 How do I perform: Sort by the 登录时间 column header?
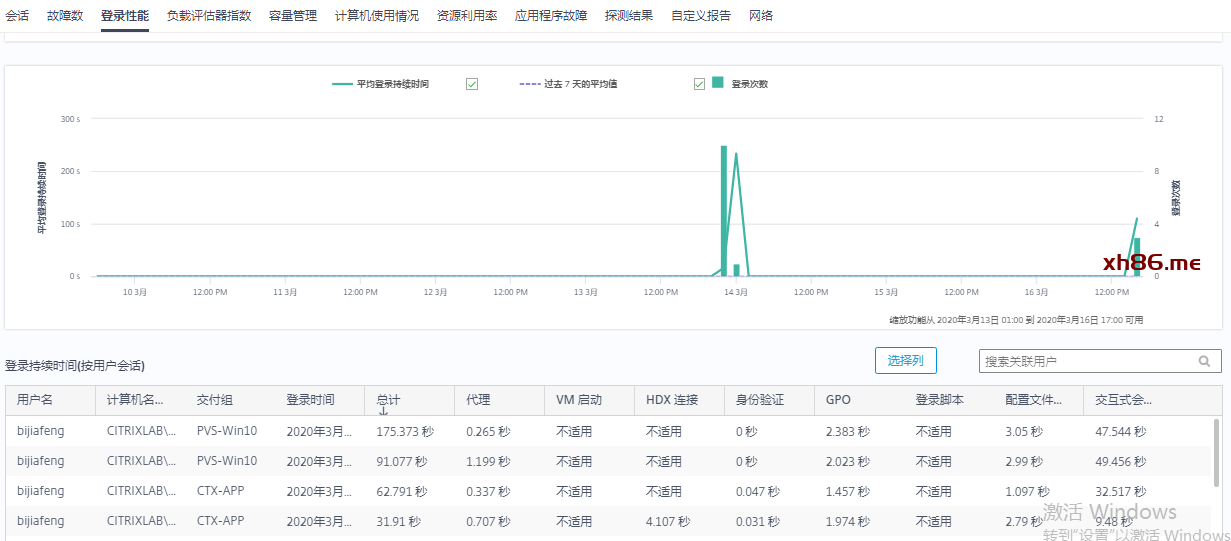tap(310, 399)
